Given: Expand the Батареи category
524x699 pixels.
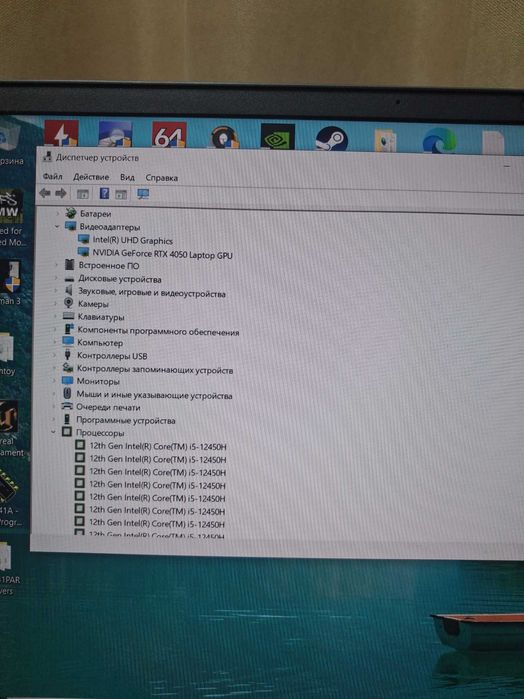Looking at the screenshot, I should [57, 214].
